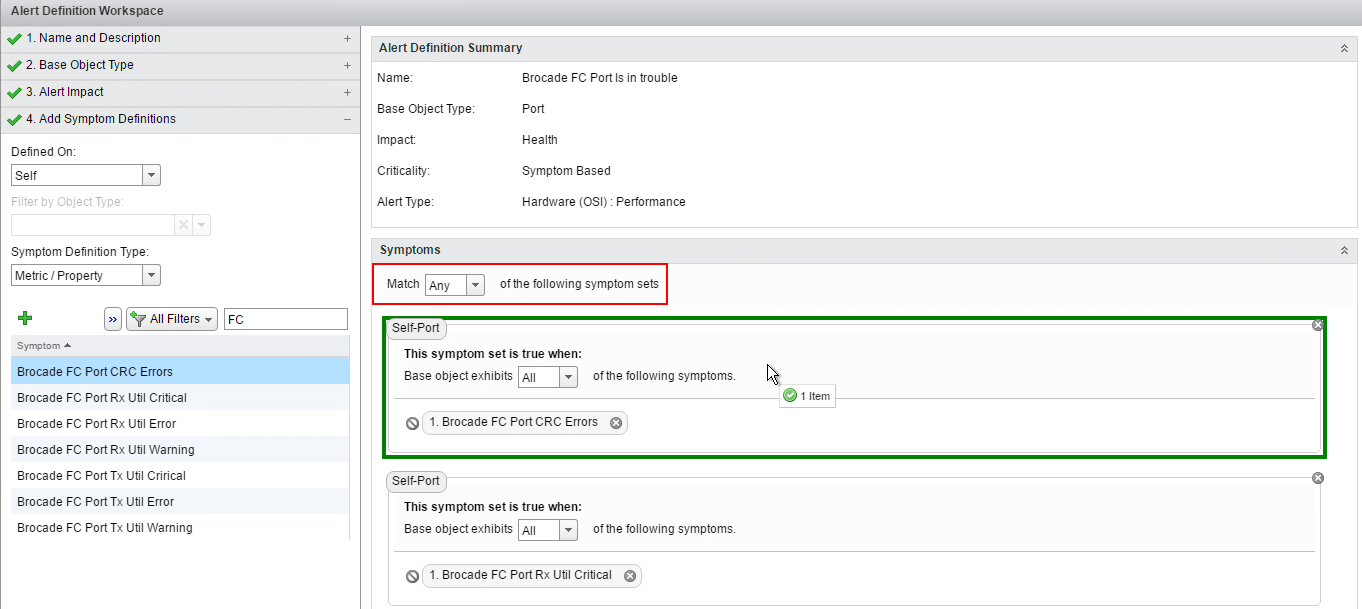Viewport: 1362px width, 609px height.
Task: Remove the Brocade FC Port Rx Util Critical chip
Action: tap(630, 576)
